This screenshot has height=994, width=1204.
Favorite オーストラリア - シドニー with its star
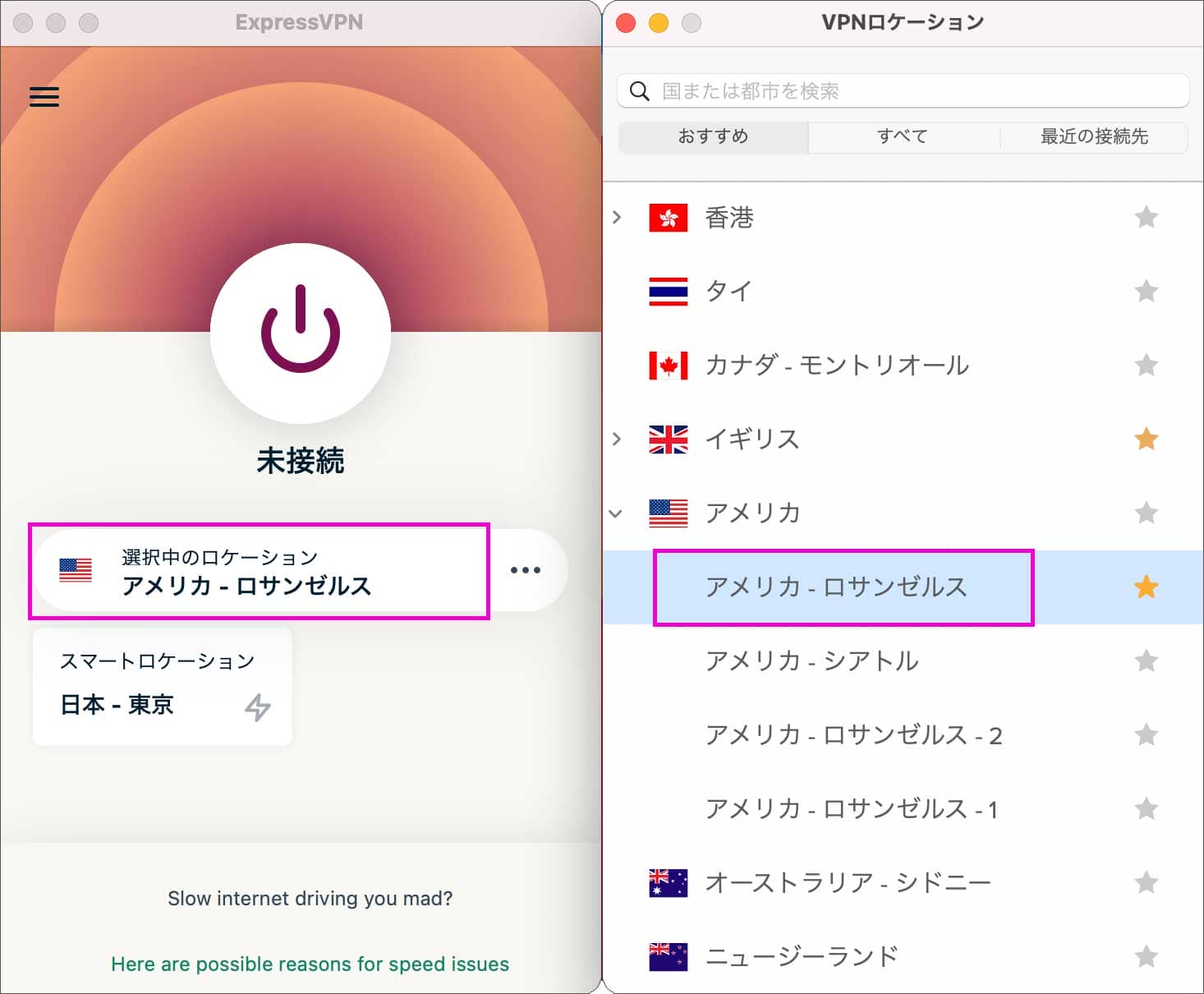click(x=1147, y=883)
